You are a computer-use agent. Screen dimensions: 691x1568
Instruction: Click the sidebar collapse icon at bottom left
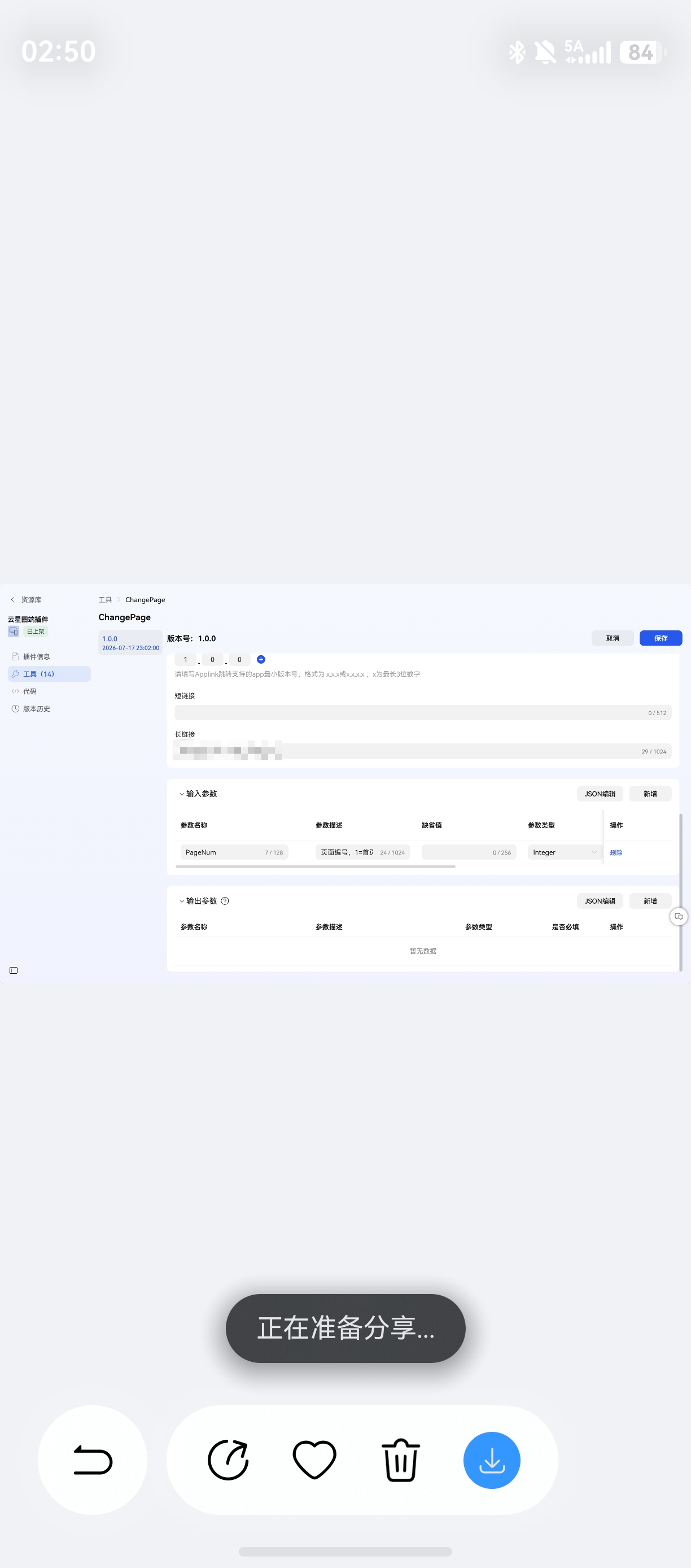(14, 970)
